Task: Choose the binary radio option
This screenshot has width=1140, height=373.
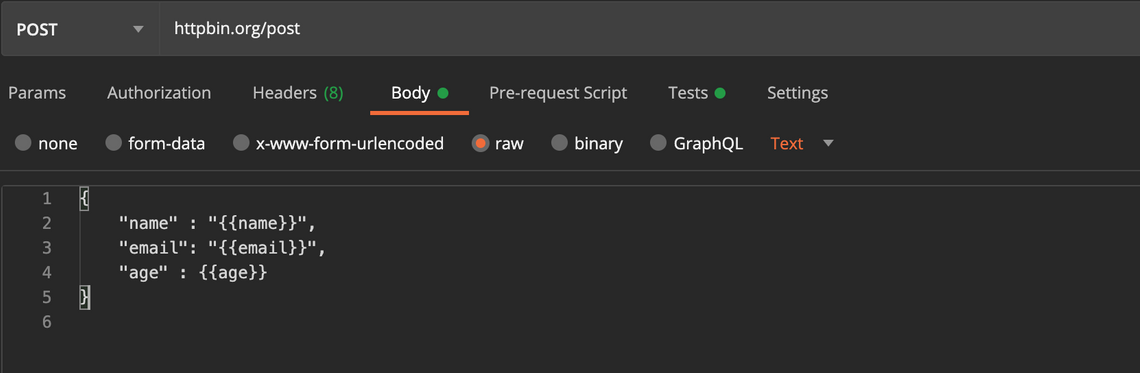Action: tap(559, 143)
